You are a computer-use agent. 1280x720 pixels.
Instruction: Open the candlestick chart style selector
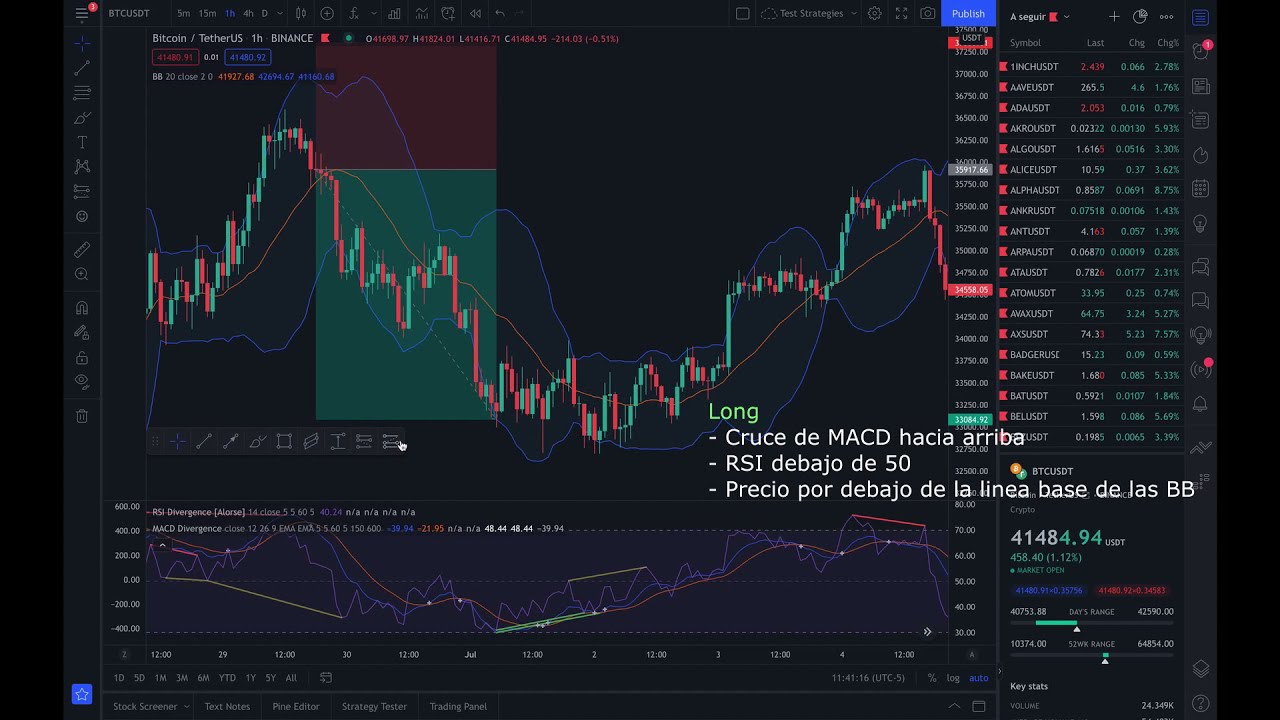coord(301,13)
